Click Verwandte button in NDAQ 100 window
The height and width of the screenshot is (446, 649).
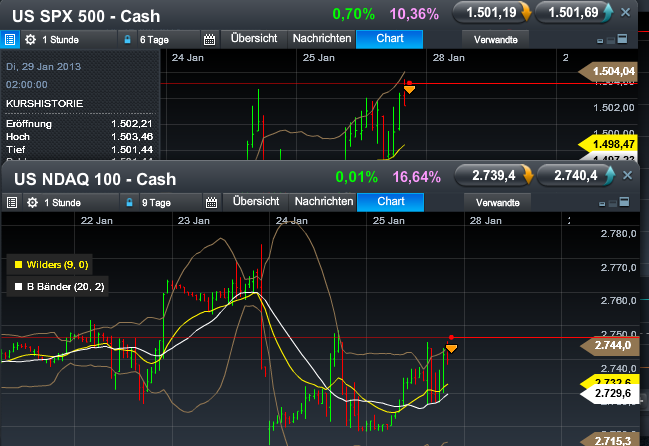tap(498, 203)
